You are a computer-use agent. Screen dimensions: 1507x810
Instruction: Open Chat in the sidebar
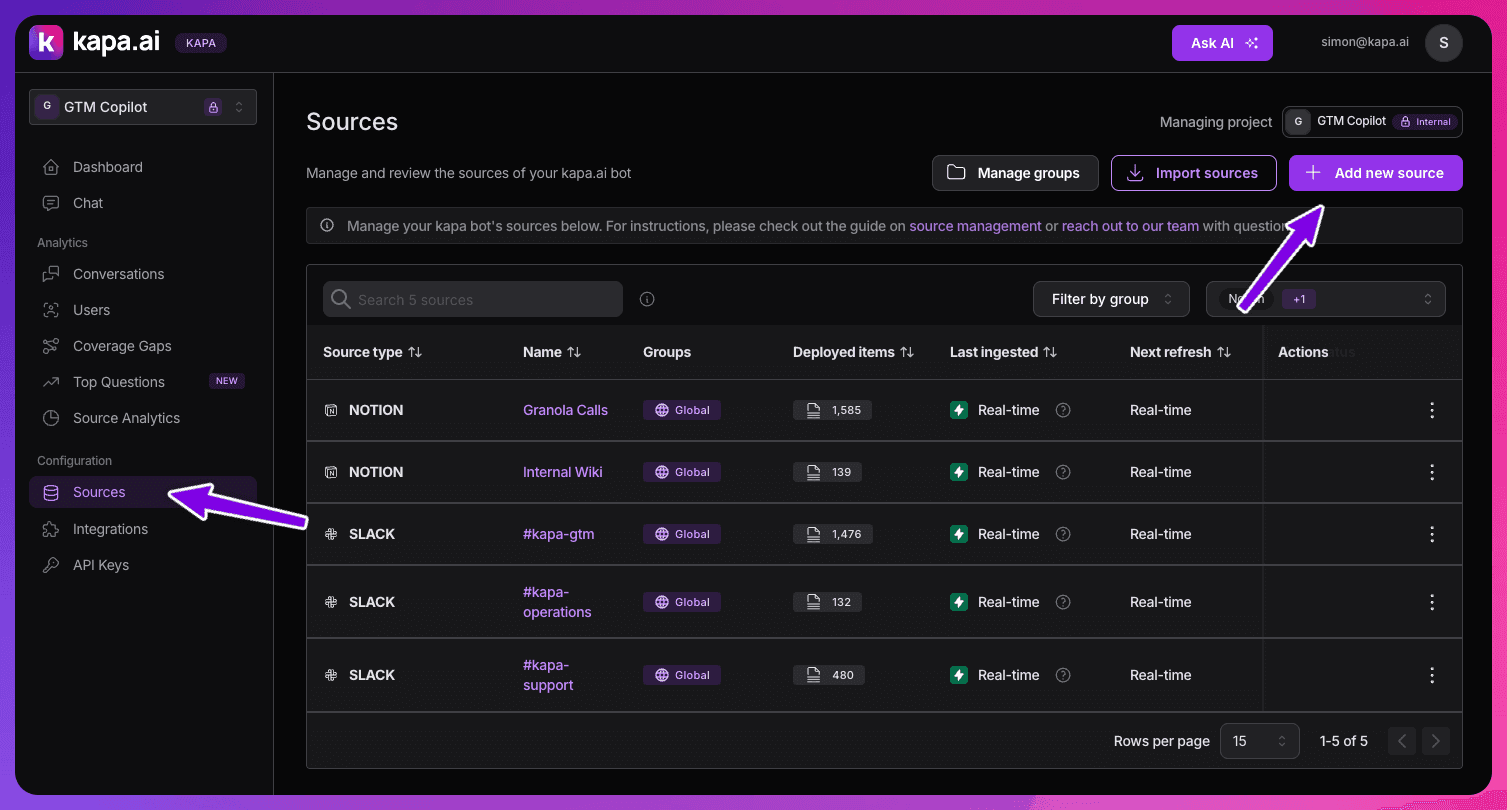coord(88,203)
